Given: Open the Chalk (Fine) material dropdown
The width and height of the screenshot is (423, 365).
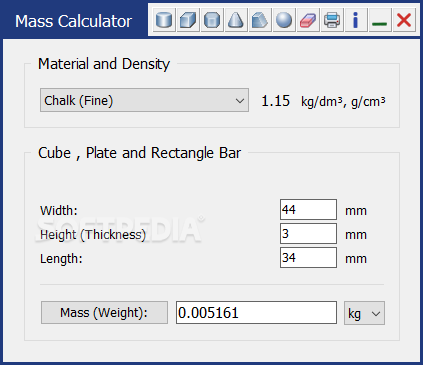Looking at the screenshot, I should 144,100.
